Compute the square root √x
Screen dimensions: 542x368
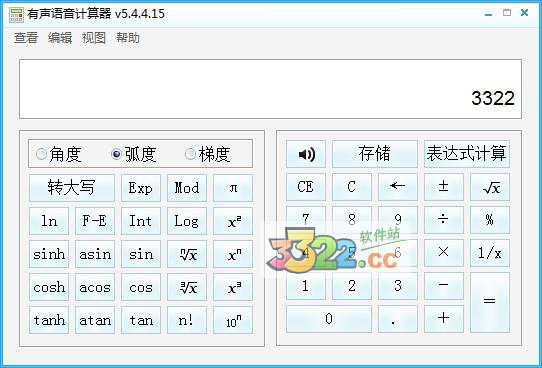(x=489, y=187)
